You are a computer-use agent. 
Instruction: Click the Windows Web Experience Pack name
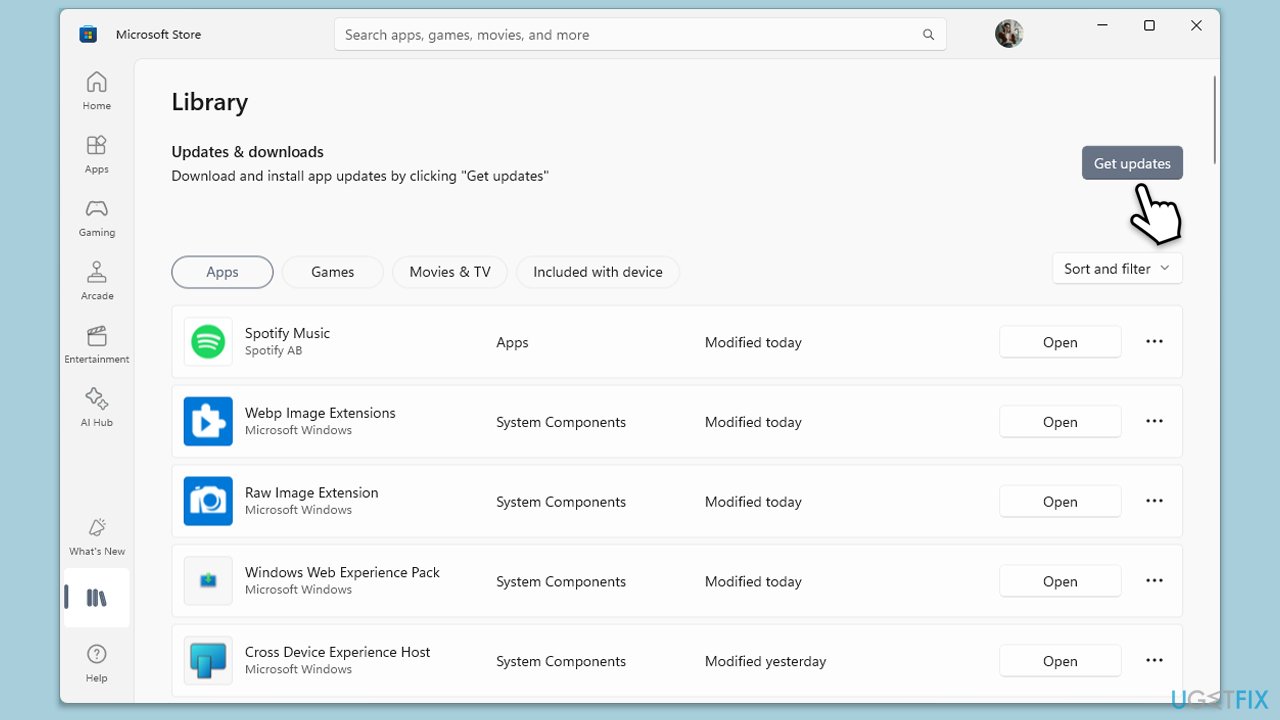pyautogui.click(x=342, y=572)
